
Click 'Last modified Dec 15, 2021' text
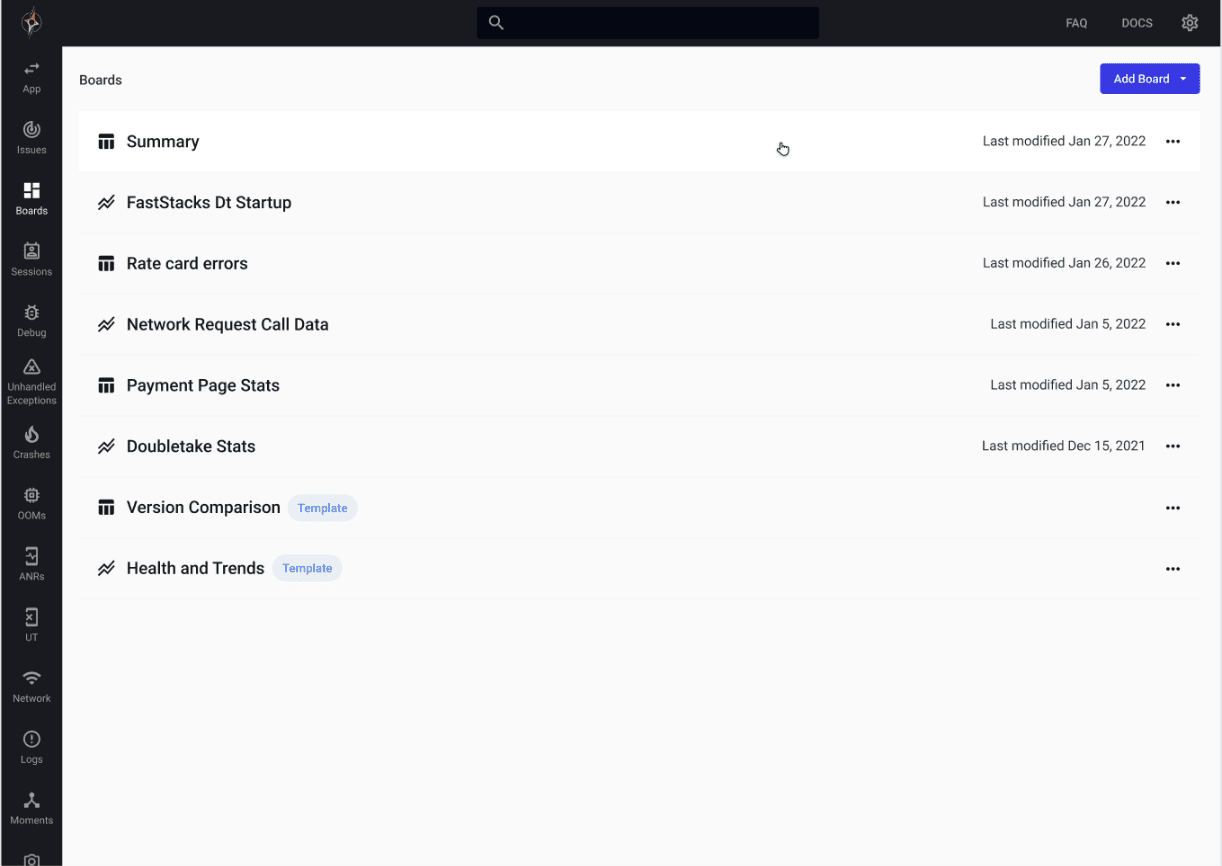[x=1063, y=446]
